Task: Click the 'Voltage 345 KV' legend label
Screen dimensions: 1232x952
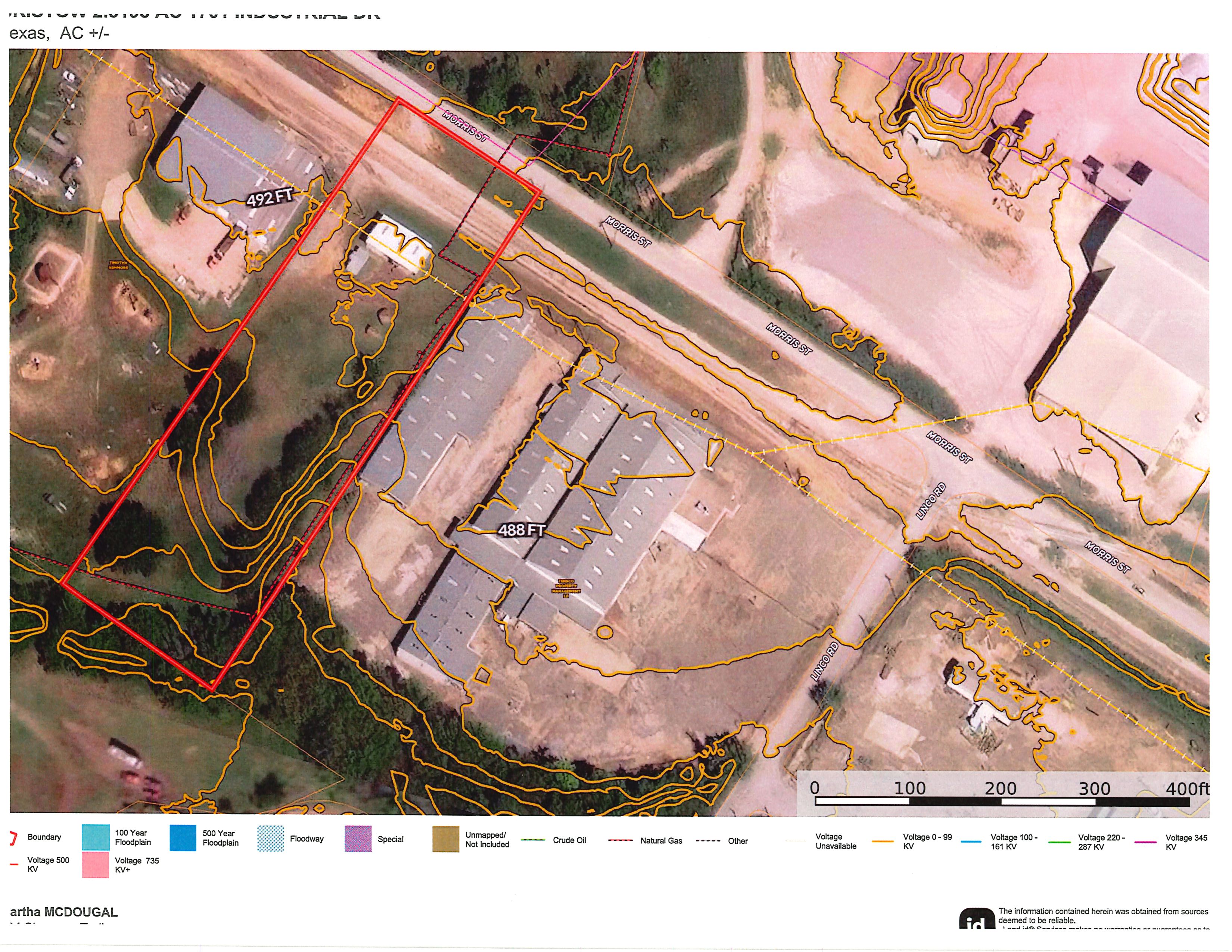Action: [x=1187, y=842]
